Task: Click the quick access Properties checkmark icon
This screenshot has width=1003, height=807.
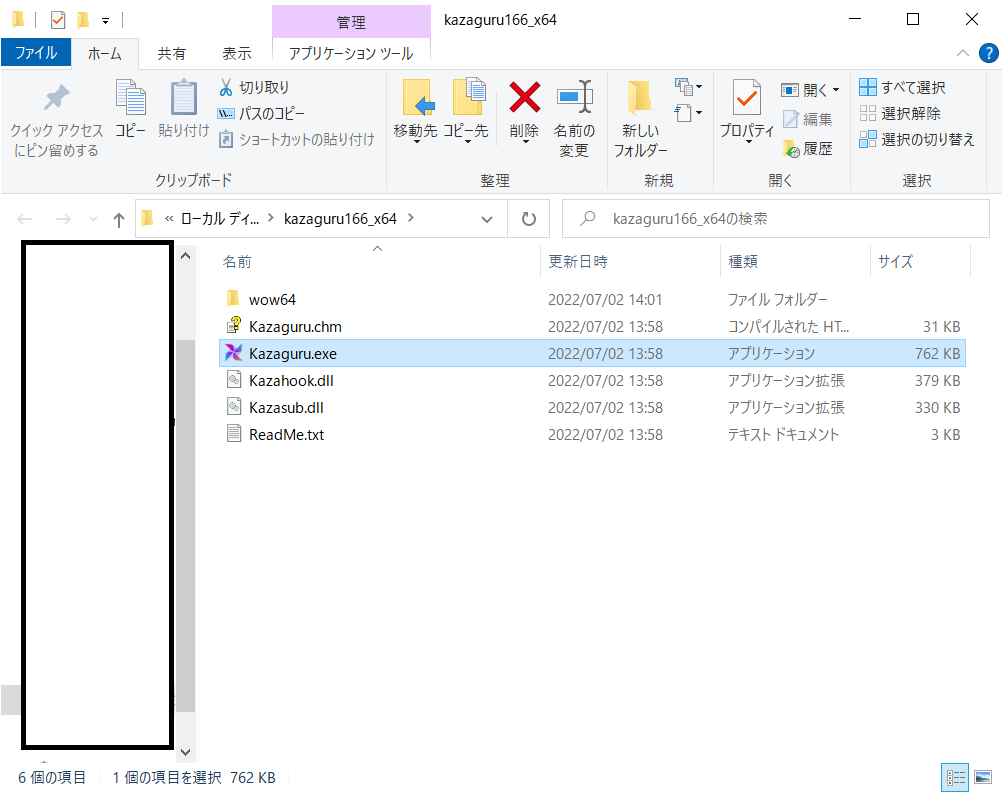Action: point(58,20)
